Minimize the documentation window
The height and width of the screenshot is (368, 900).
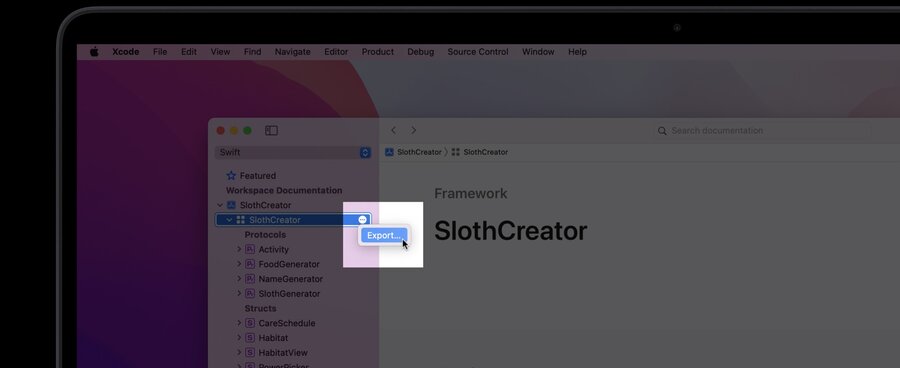(x=234, y=131)
